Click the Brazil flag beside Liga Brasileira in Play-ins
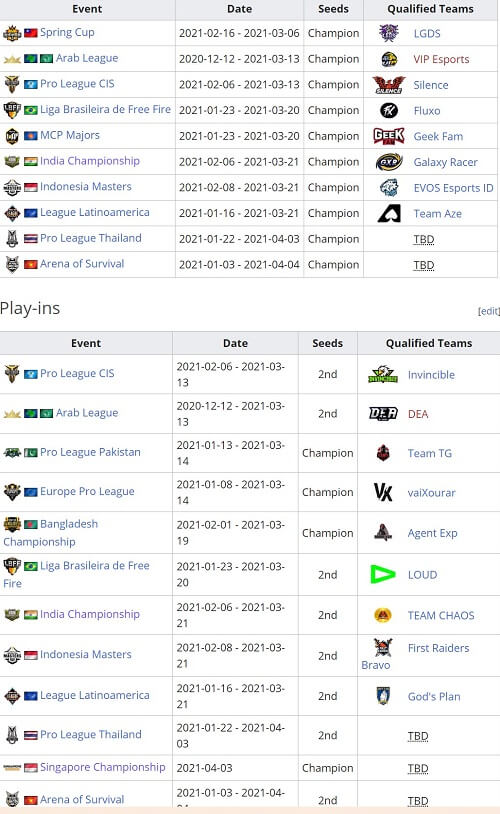 tap(31, 566)
